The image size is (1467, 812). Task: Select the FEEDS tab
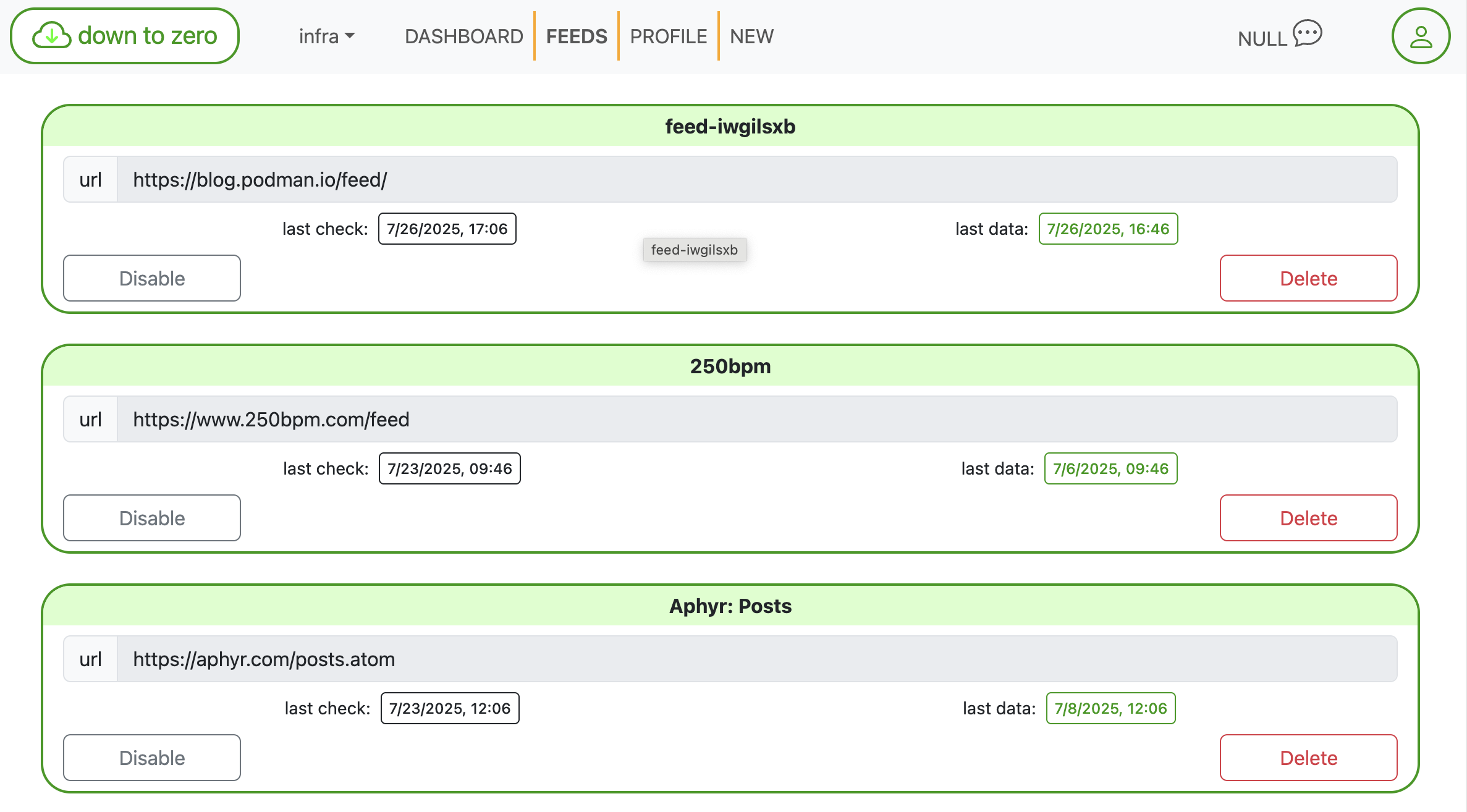click(577, 36)
